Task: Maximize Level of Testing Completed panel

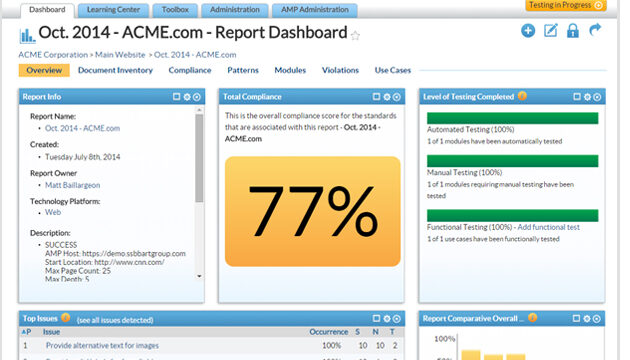Action: (577, 96)
